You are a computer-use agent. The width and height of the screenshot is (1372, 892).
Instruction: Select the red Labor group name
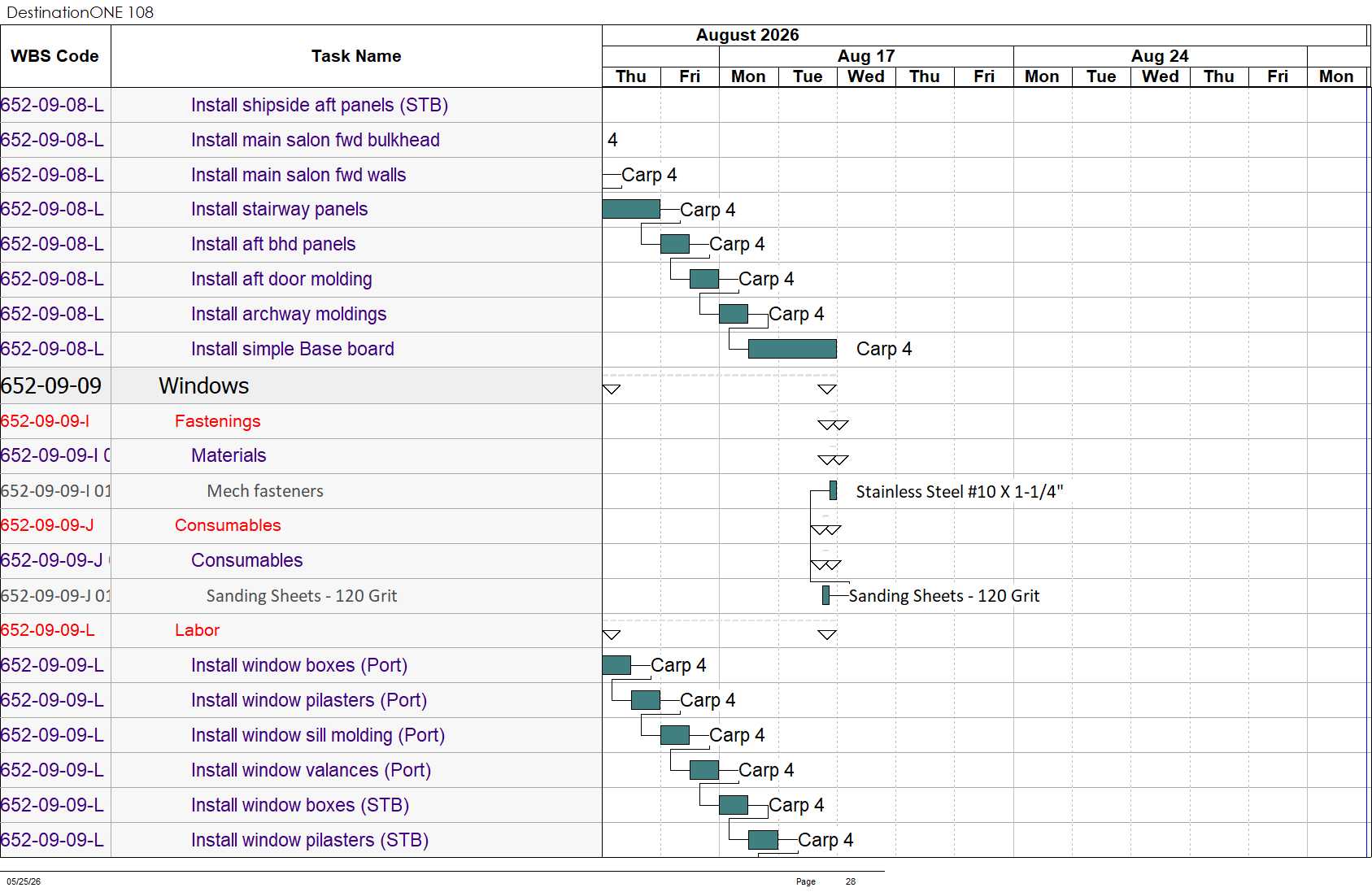[197, 630]
